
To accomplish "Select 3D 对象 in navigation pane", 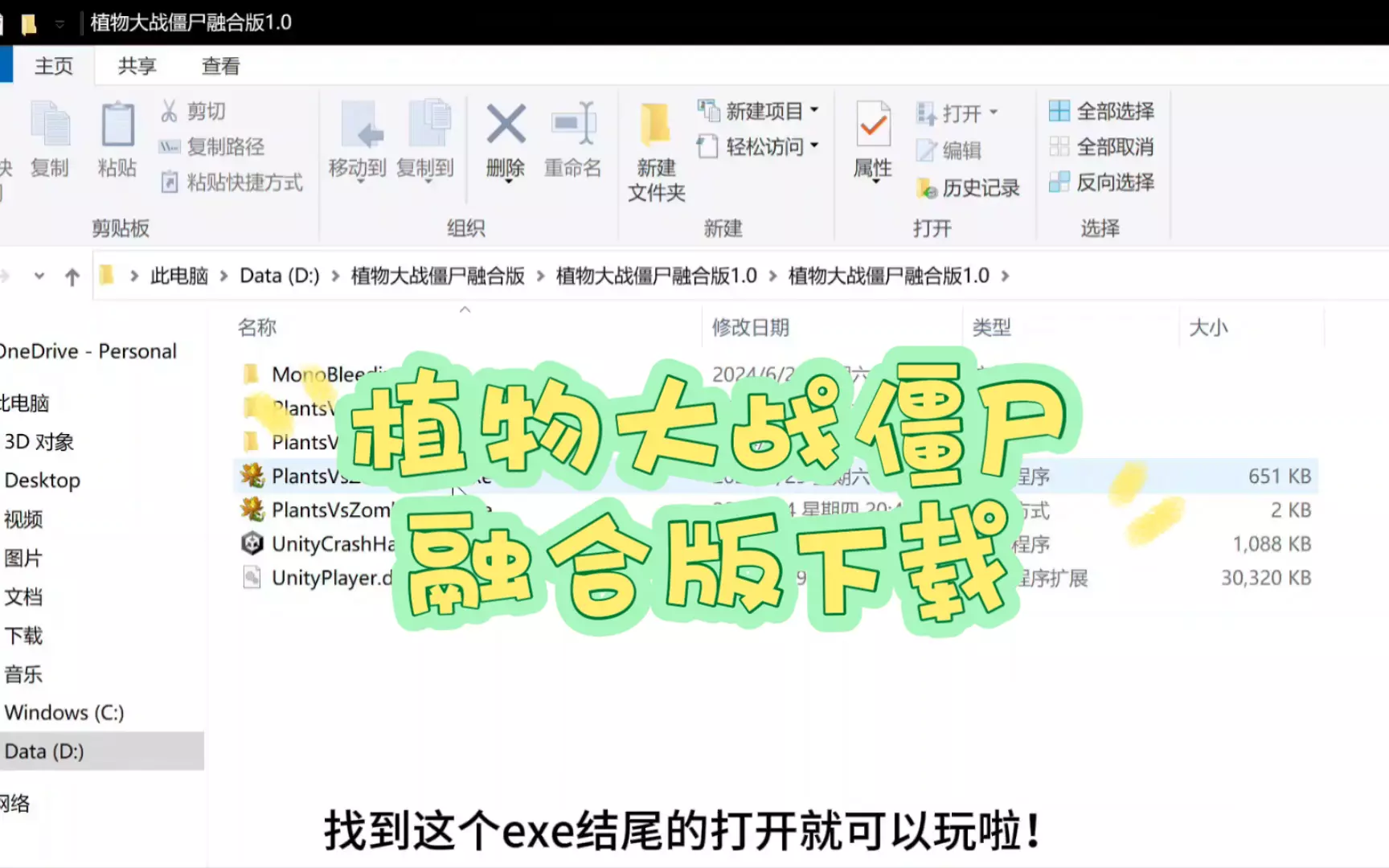I will click(39, 441).
